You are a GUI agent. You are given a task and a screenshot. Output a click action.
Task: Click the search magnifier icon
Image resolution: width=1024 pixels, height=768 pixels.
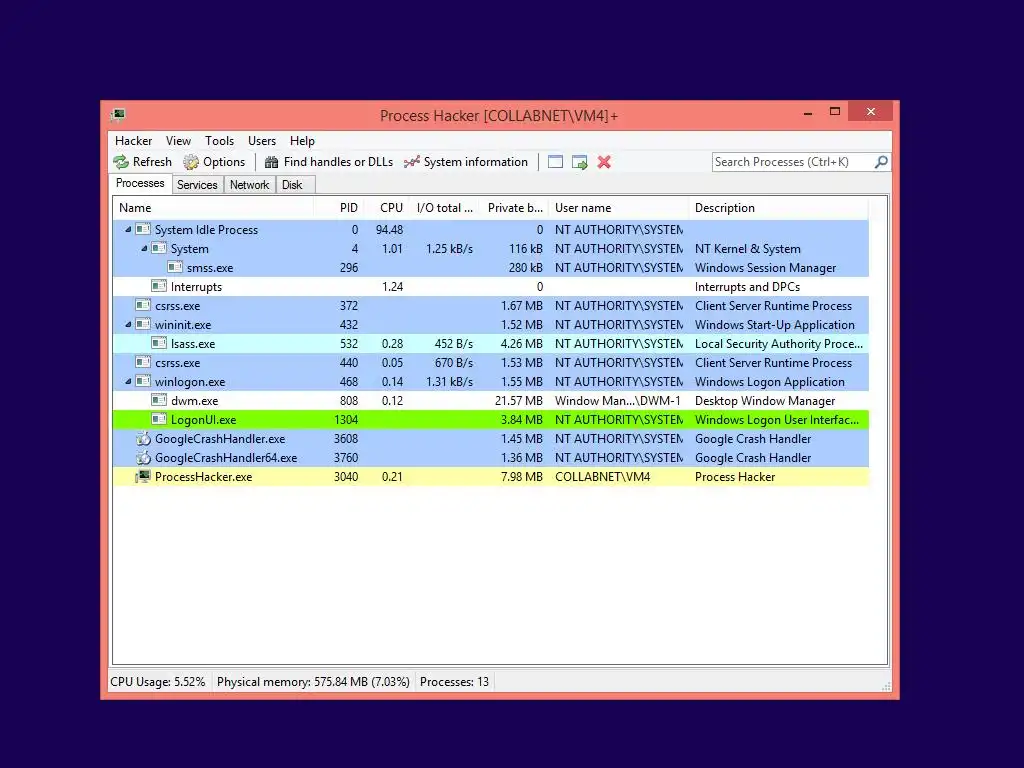[881, 161]
